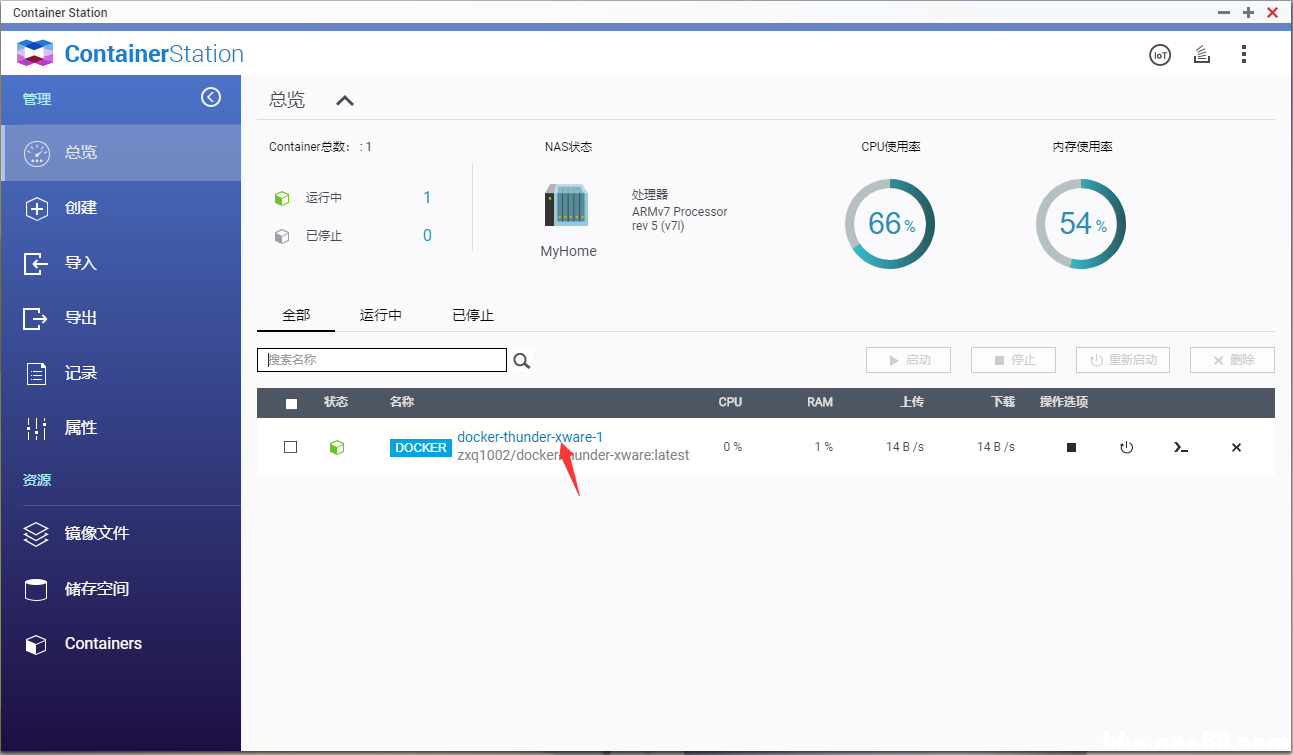Open the terminal console icon for the container
The image size is (1293, 755).
[x=1180, y=447]
